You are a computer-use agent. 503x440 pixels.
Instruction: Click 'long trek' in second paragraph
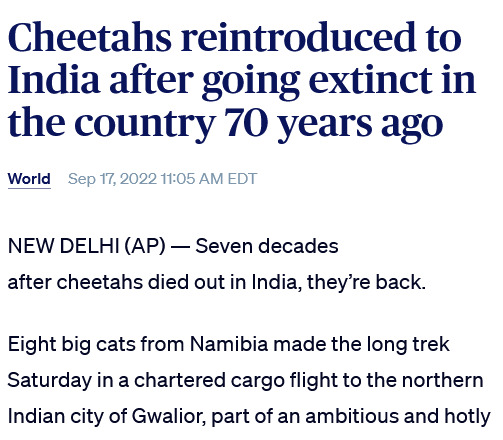coord(408,344)
